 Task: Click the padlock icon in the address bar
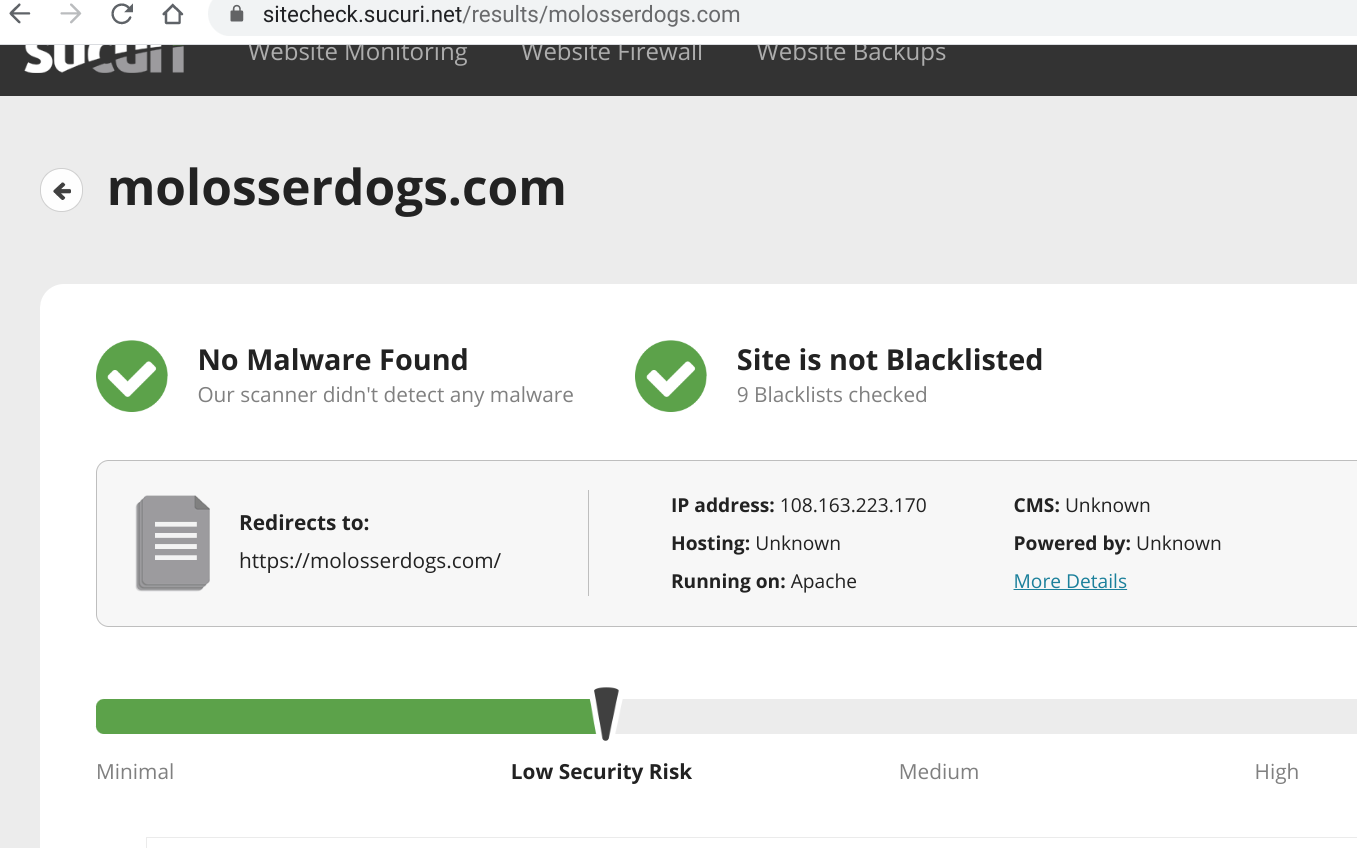(x=237, y=14)
